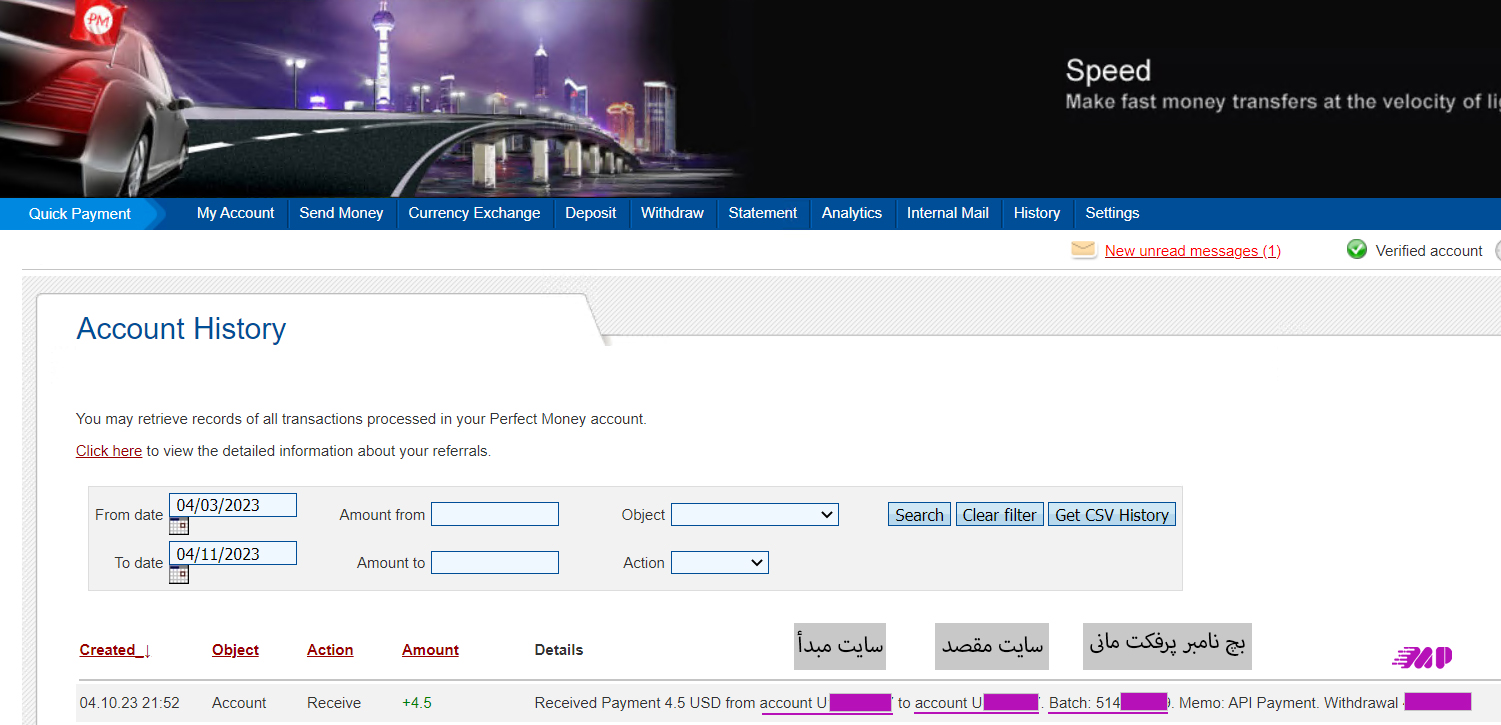Click the Amount from input field
Viewport: 1501px width, 725px height.
(495, 515)
